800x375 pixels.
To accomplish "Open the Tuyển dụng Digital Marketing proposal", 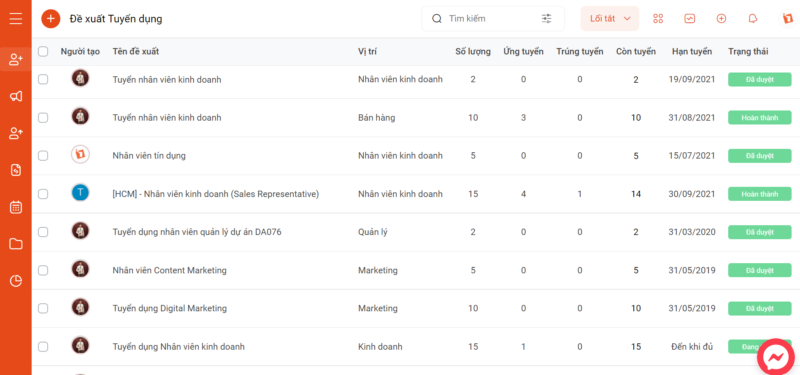I will (x=169, y=309).
